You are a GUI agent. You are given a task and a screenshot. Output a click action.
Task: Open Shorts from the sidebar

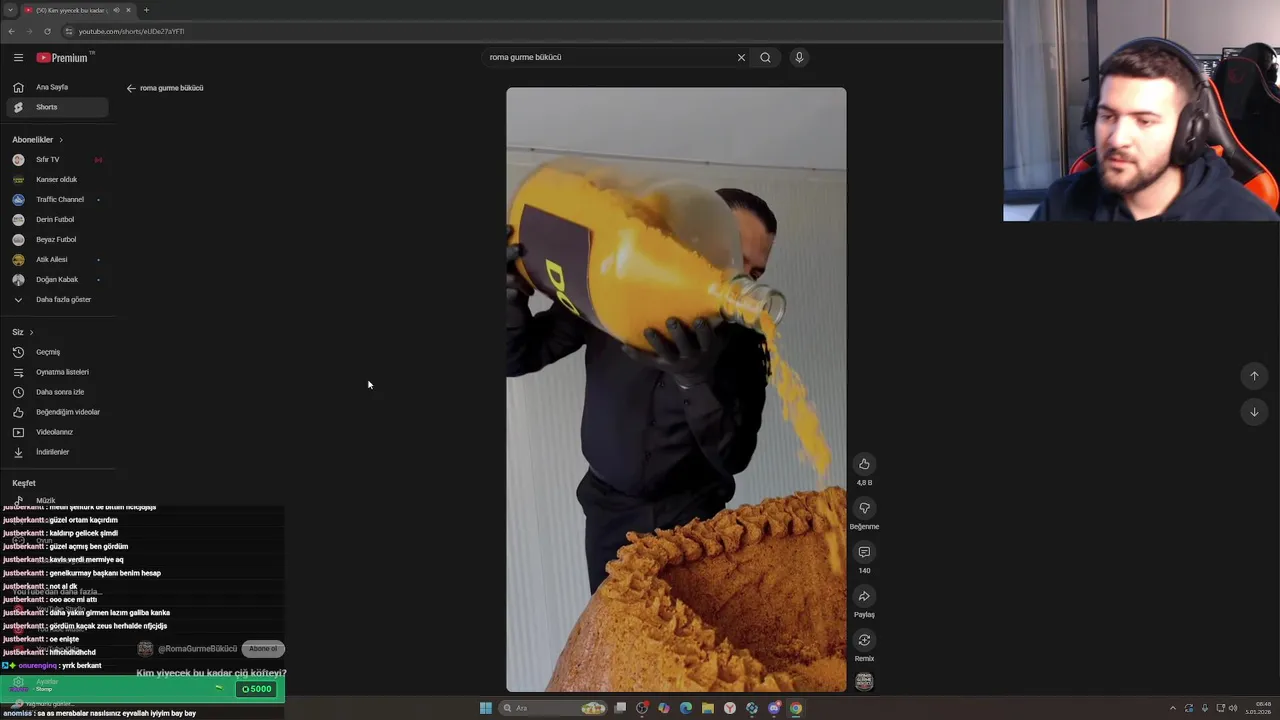pyautogui.click(x=56, y=107)
